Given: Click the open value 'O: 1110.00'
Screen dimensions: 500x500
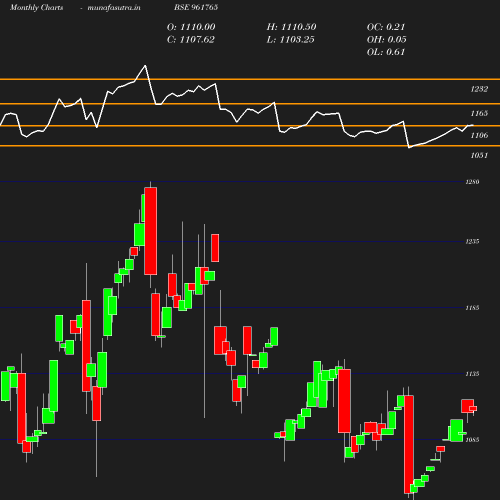Looking at the screenshot, I should (191, 27).
